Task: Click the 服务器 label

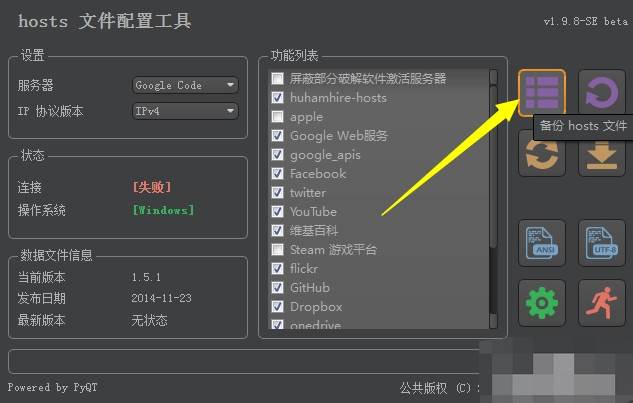Action: click(36, 85)
